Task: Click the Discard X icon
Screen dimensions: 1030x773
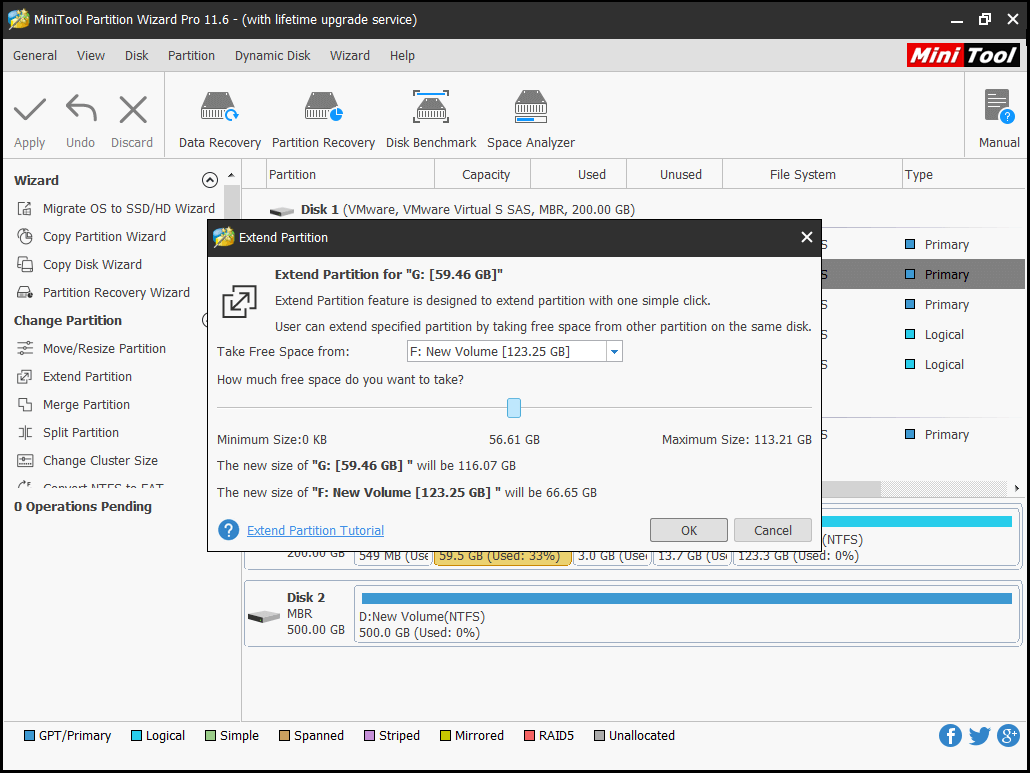Action: click(132, 110)
